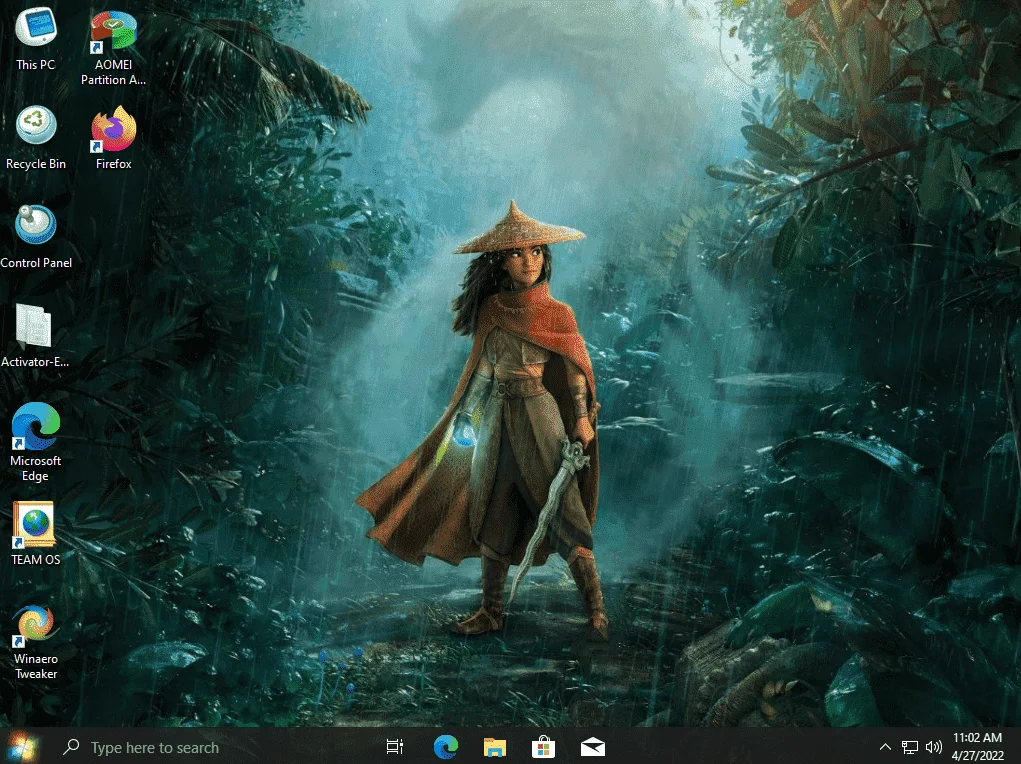
Task: Select the This PC desktop icon
Action: [36, 38]
